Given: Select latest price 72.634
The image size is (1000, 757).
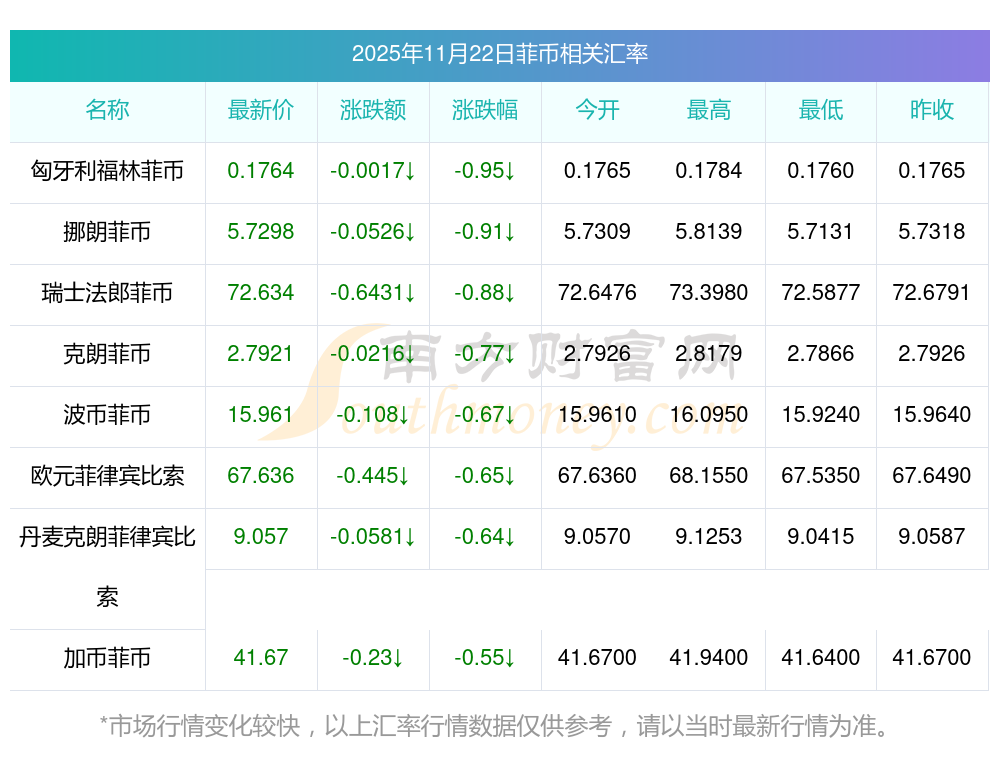Looking at the screenshot, I should coord(261,292).
